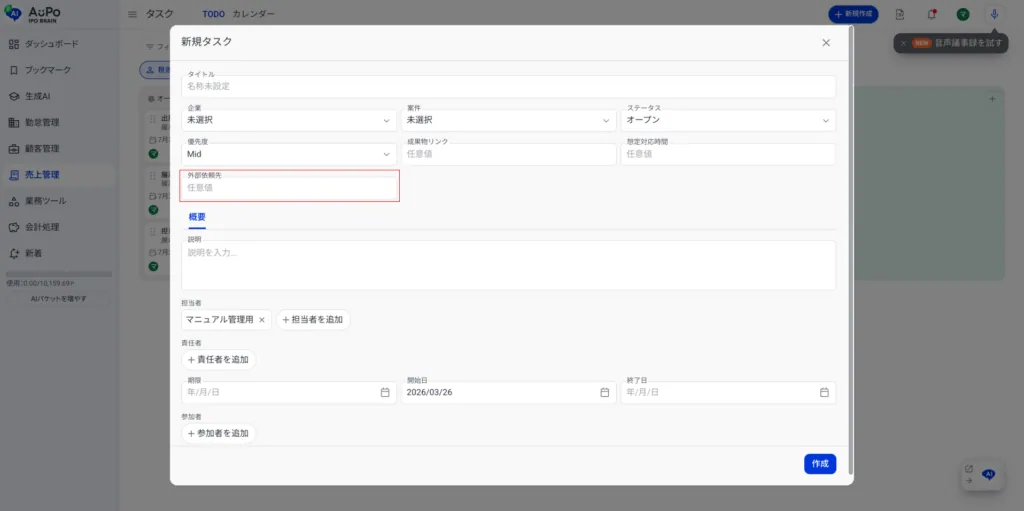Click the 開始日 date field
This screenshot has width=1024, height=511.
(509, 392)
